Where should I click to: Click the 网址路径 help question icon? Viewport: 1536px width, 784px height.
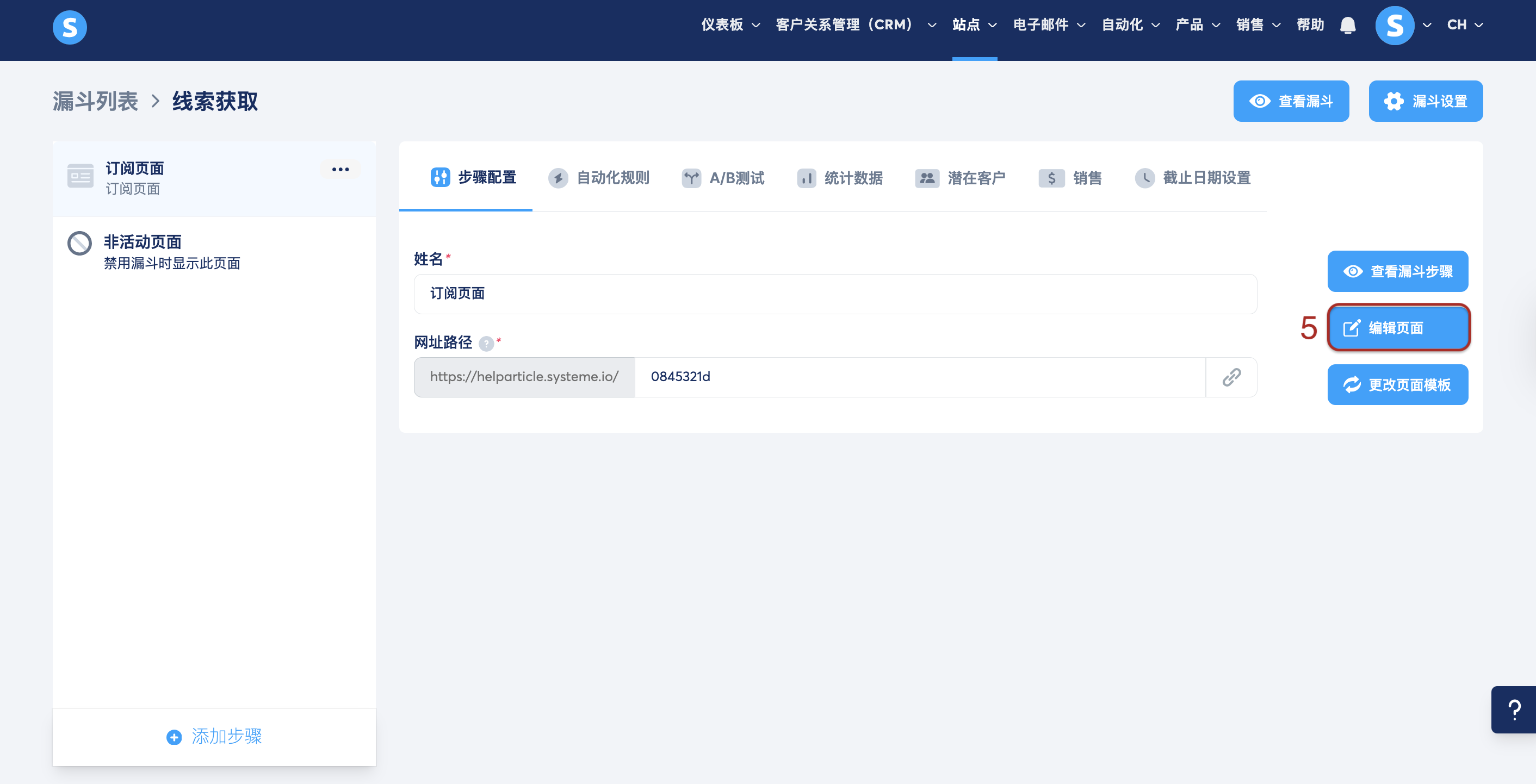pyautogui.click(x=486, y=344)
